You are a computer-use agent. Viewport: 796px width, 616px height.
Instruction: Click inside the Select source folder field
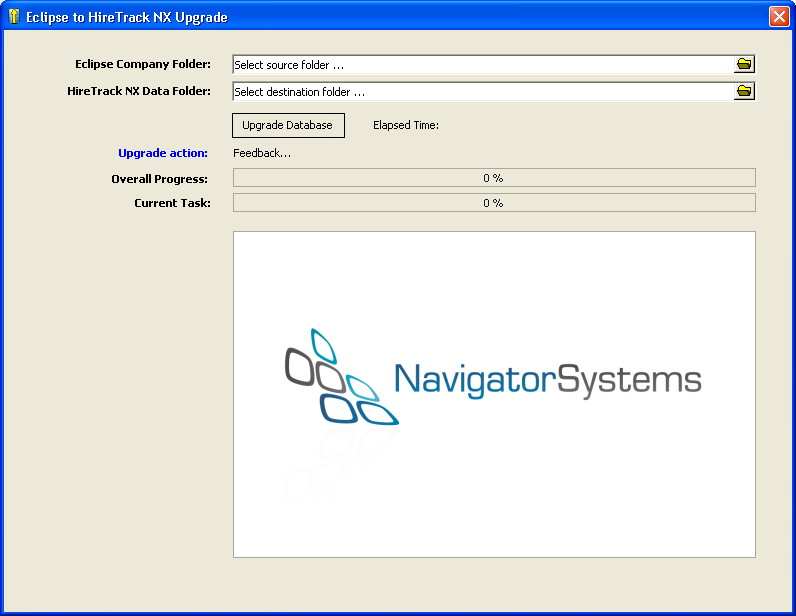tap(480, 65)
